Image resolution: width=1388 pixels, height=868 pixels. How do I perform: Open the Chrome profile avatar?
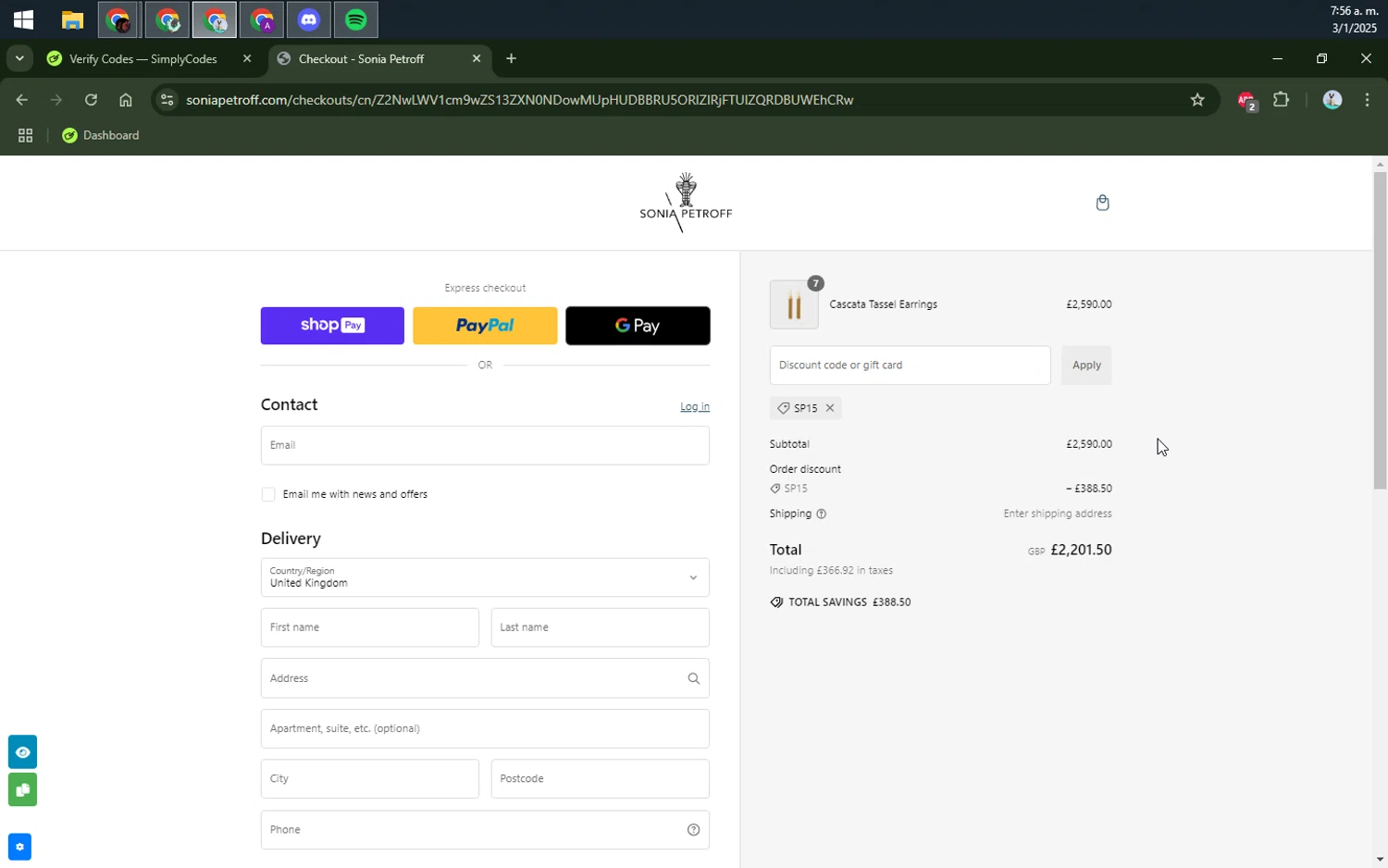1332,100
